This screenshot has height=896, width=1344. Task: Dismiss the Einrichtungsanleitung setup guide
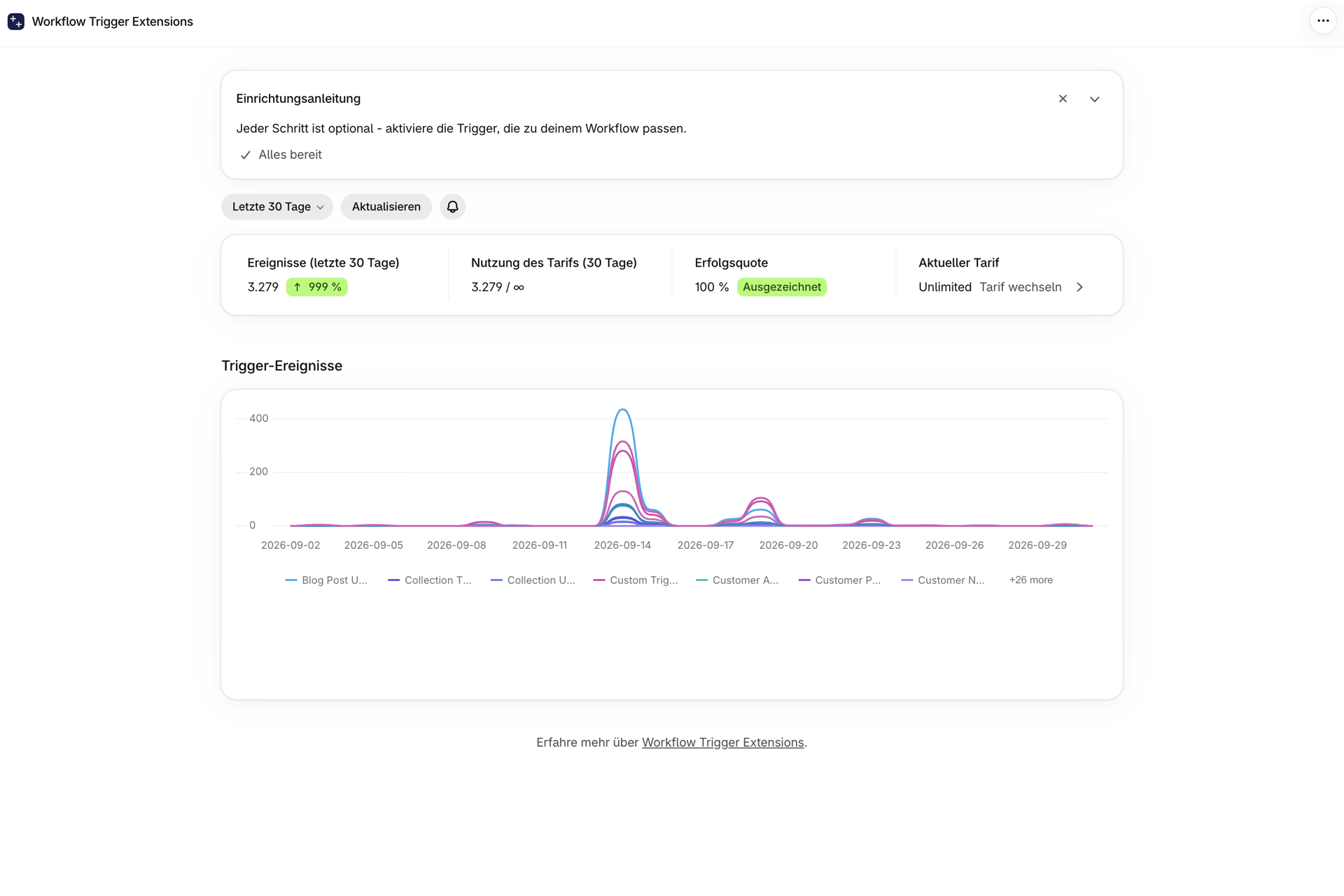tap(1063, 99)
